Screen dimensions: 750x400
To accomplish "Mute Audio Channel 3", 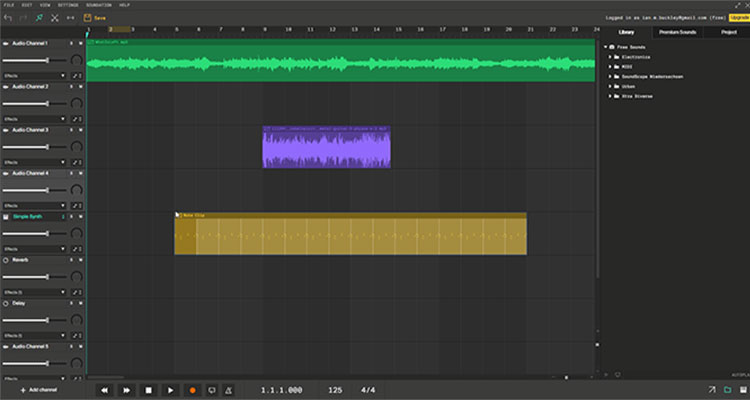I will tap(80, 130).
